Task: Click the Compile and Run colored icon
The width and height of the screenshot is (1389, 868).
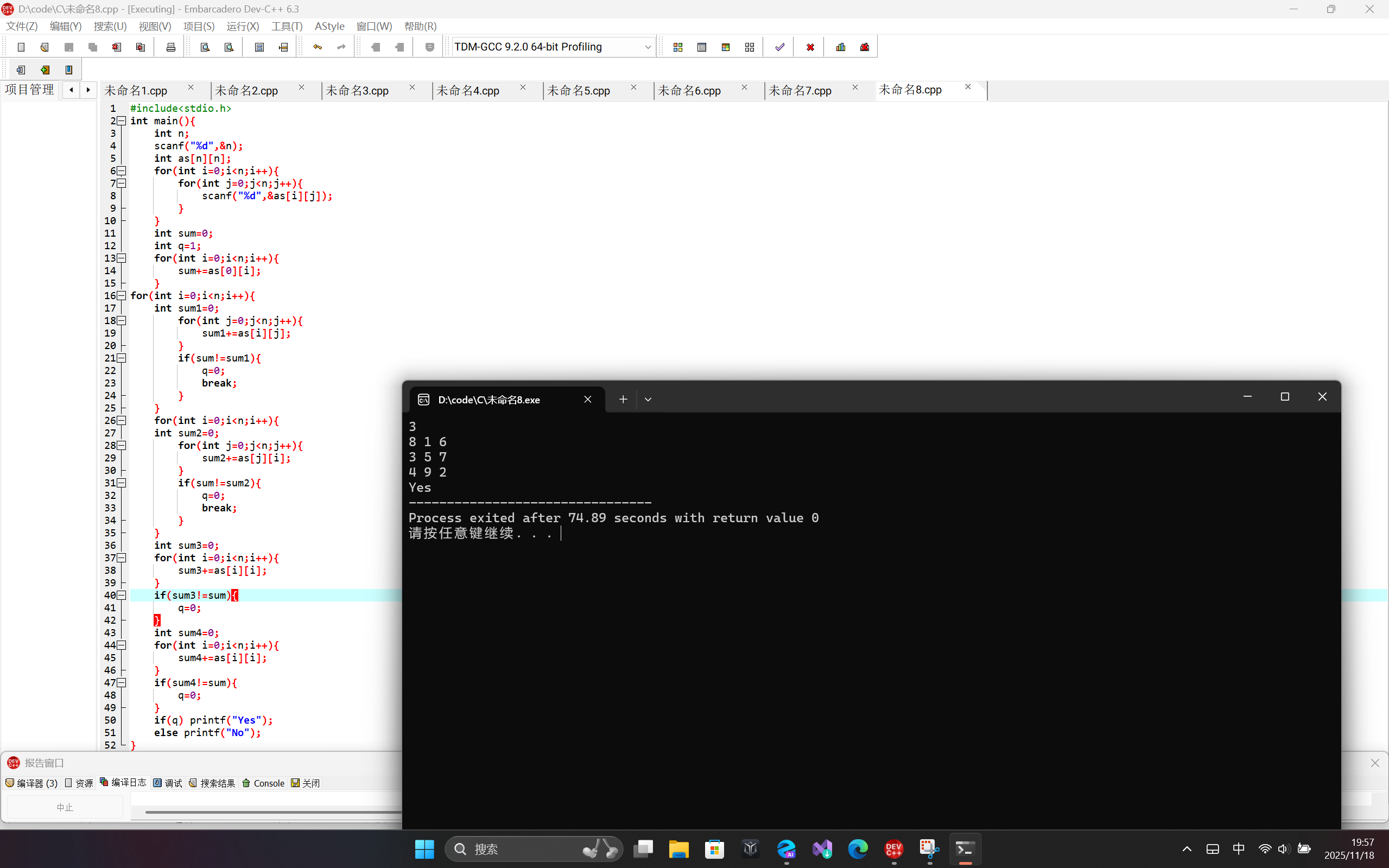Action: click(x=726, y=47)
